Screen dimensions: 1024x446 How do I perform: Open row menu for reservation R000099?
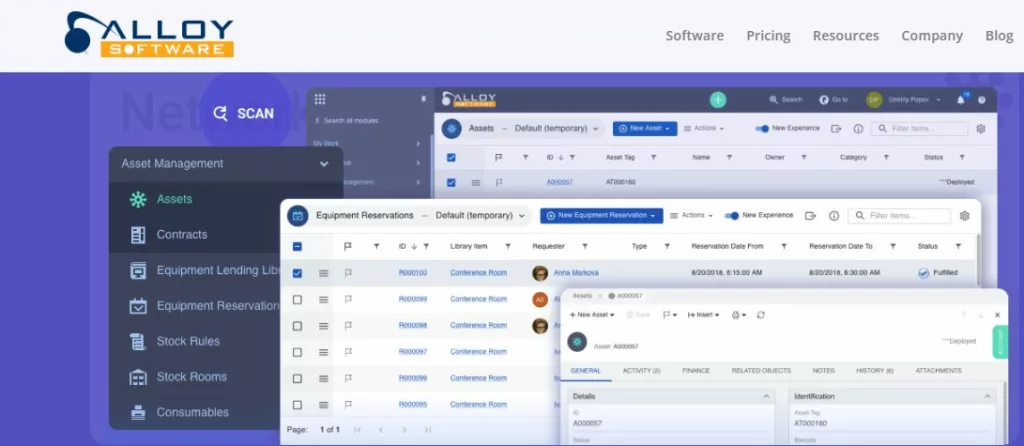323,299
